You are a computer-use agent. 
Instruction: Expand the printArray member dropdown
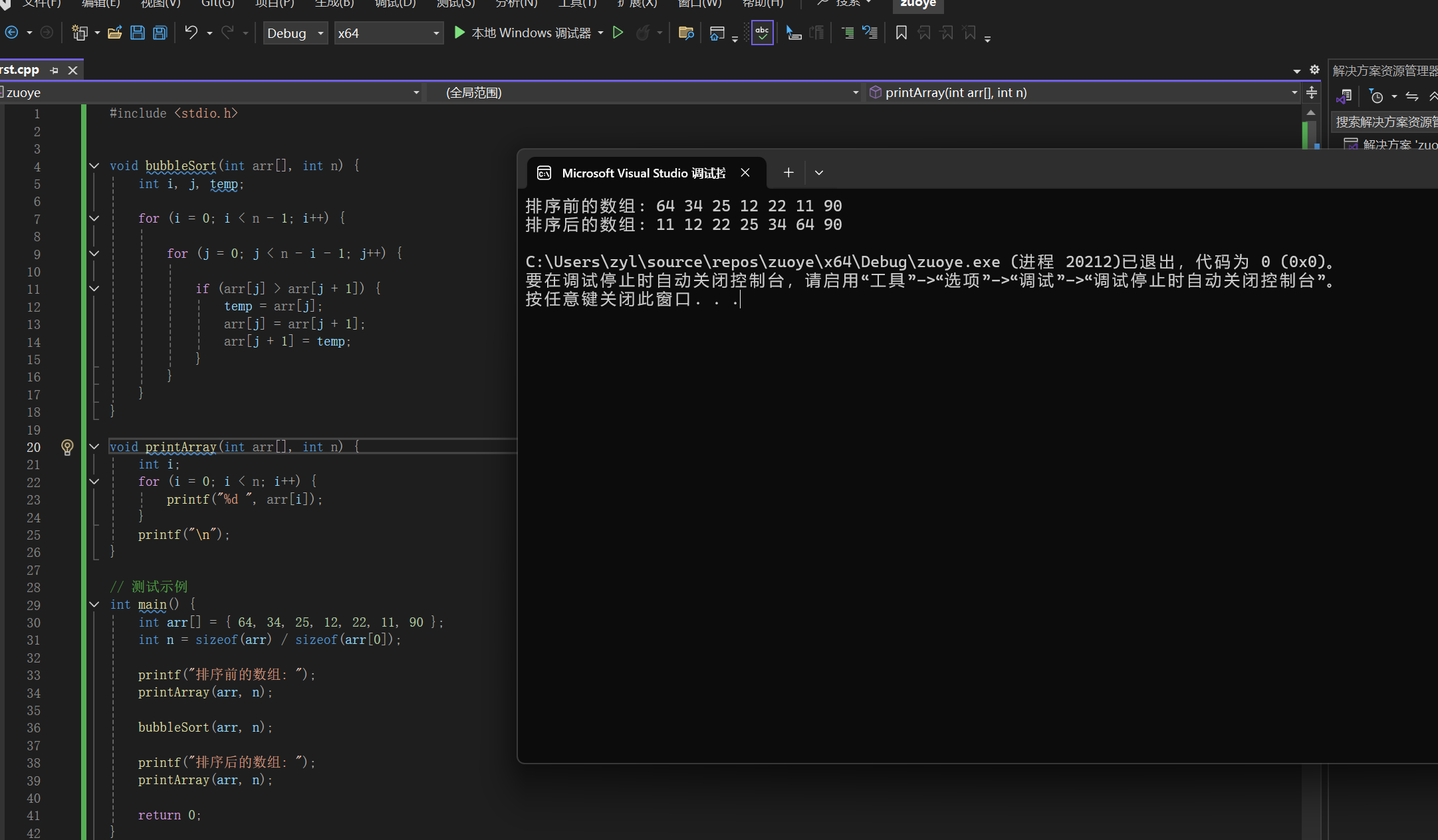1294,92
